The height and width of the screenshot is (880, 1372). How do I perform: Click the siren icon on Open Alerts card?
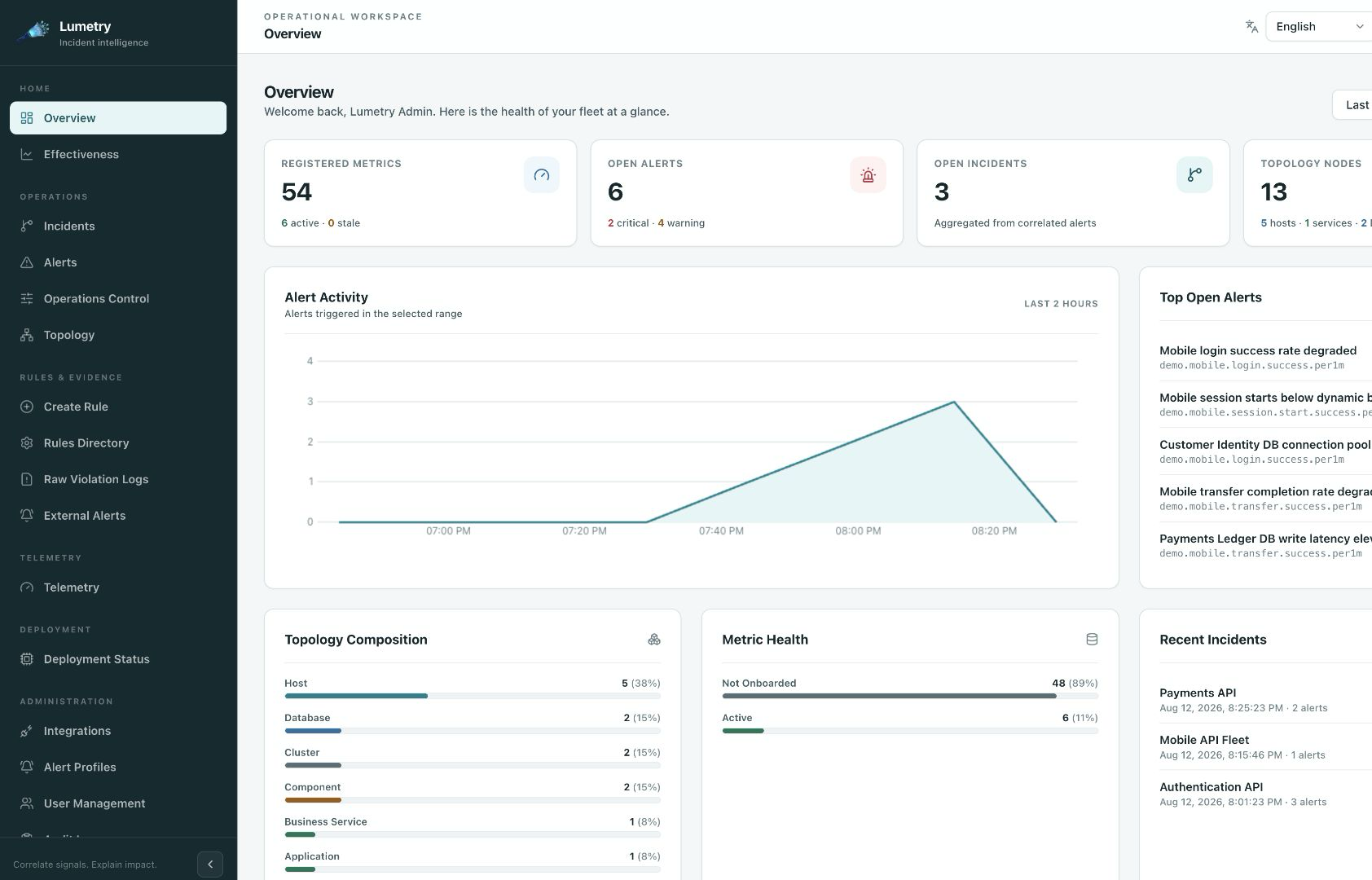coord(868,175)
